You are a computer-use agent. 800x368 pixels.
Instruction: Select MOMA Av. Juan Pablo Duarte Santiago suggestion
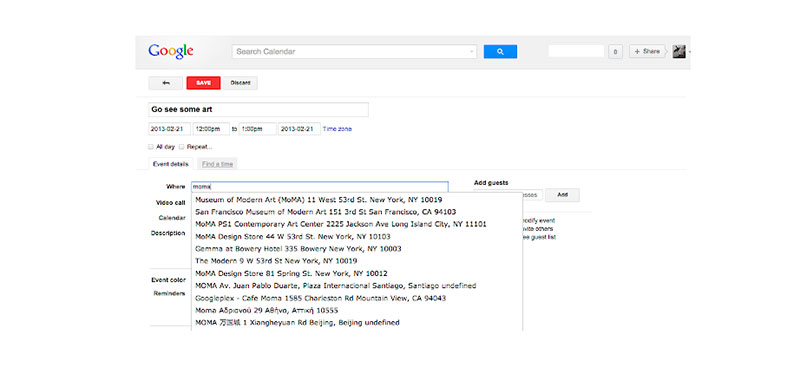(357, 286)
